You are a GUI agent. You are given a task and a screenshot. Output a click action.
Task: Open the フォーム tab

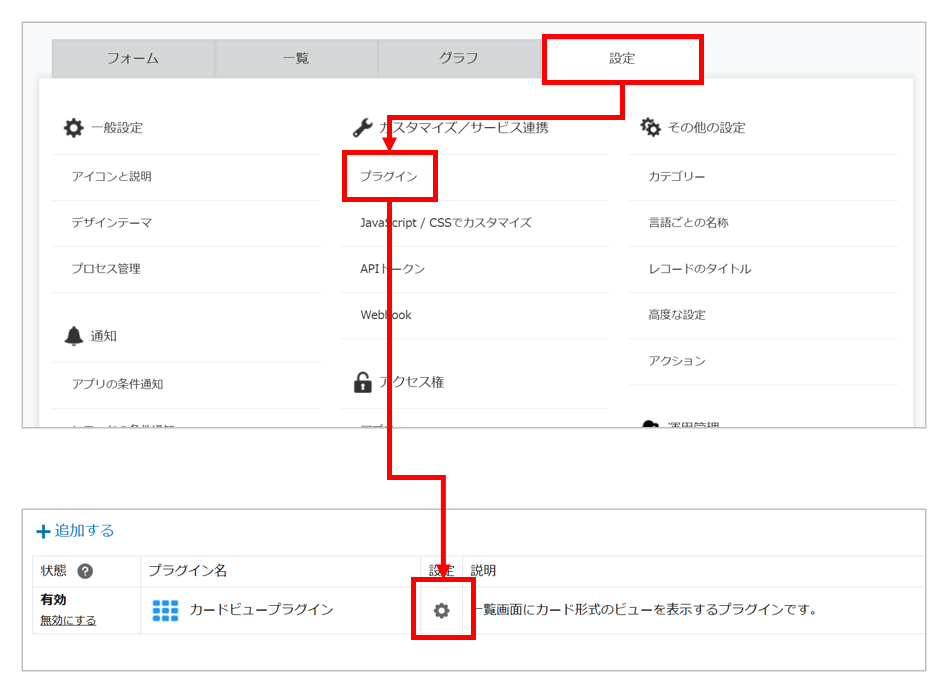(x=133, y=58)
